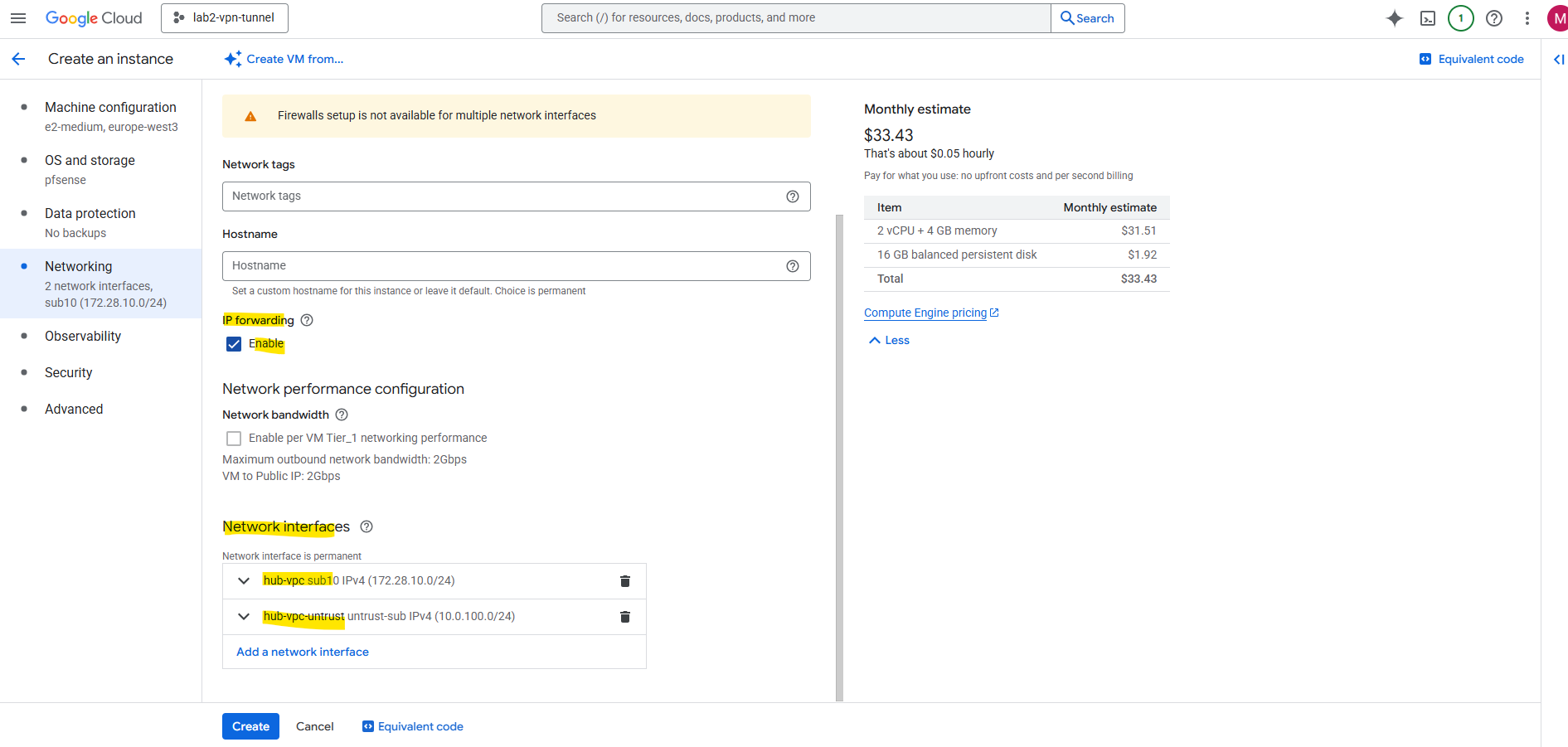This screenshot has width=1568, height=747.
Task: Disable the IP forwarding Enable checkbox
Action: [x=234, y=344]
